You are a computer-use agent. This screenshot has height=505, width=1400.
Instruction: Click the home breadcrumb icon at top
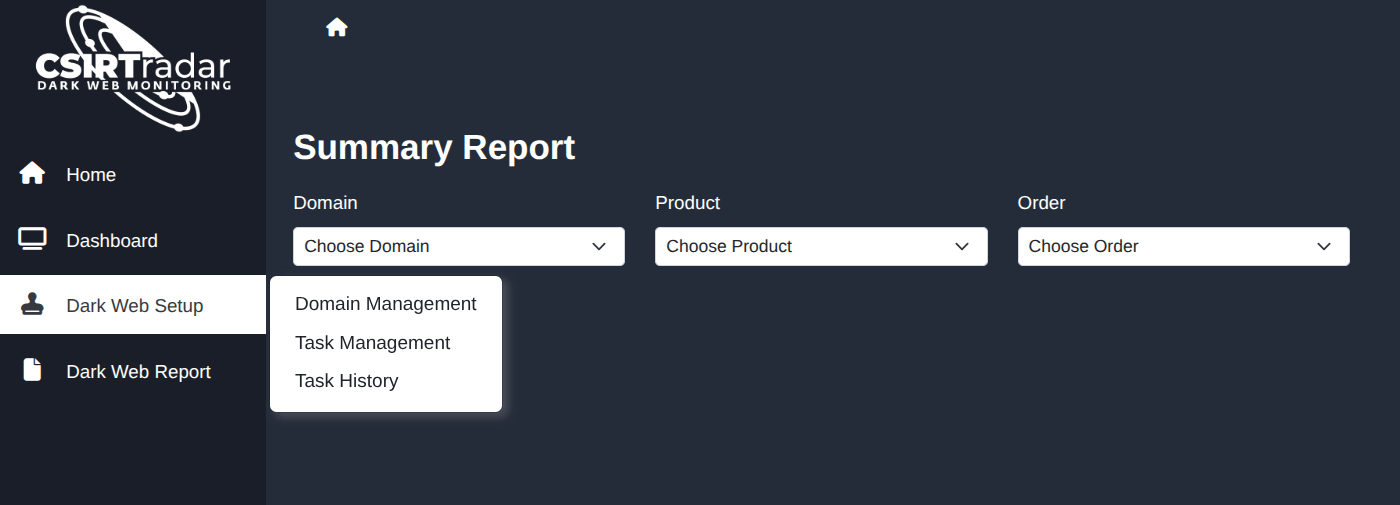point(337,28)
